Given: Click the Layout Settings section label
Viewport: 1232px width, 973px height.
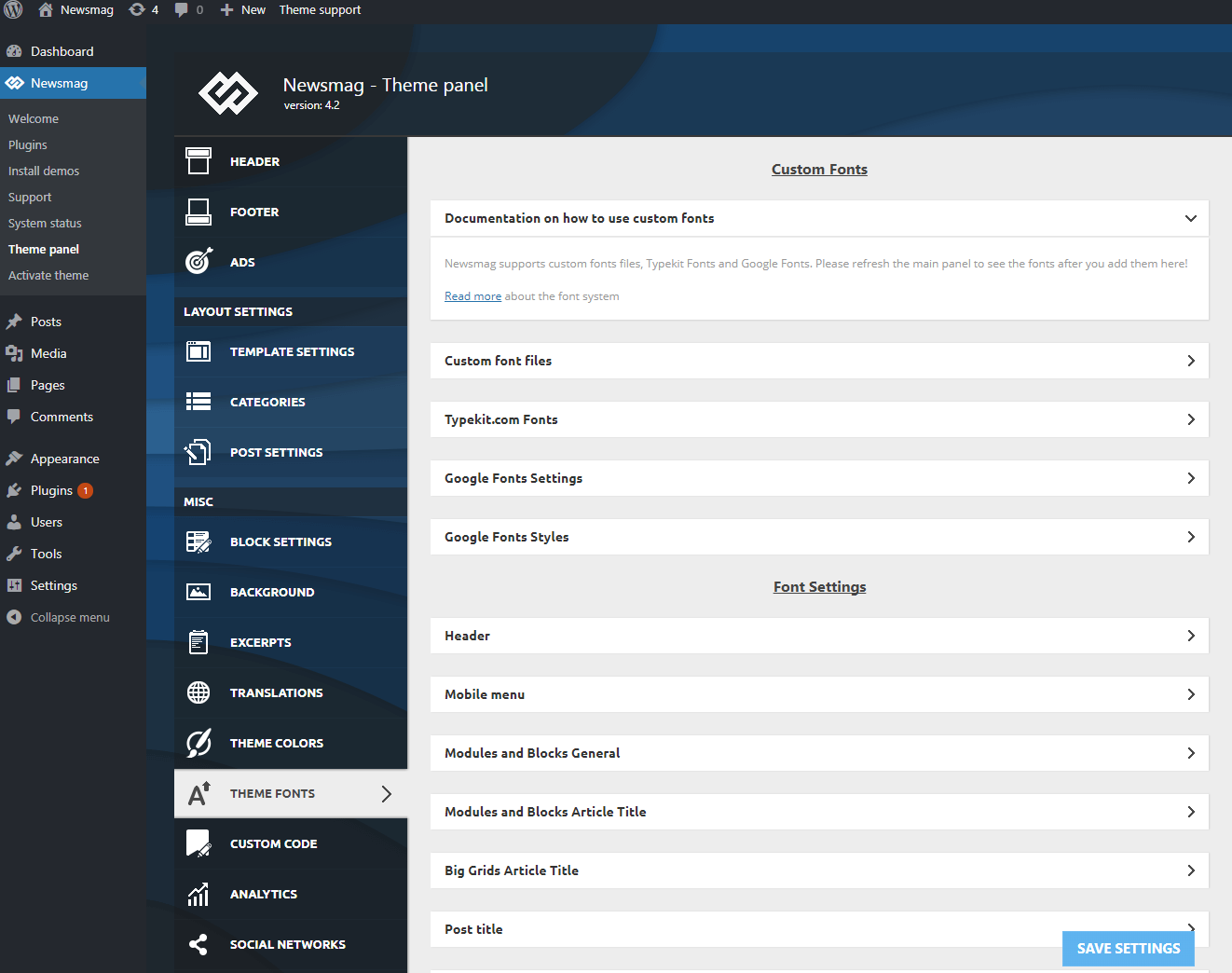Looking at the screenshot, I should (238, 311).
